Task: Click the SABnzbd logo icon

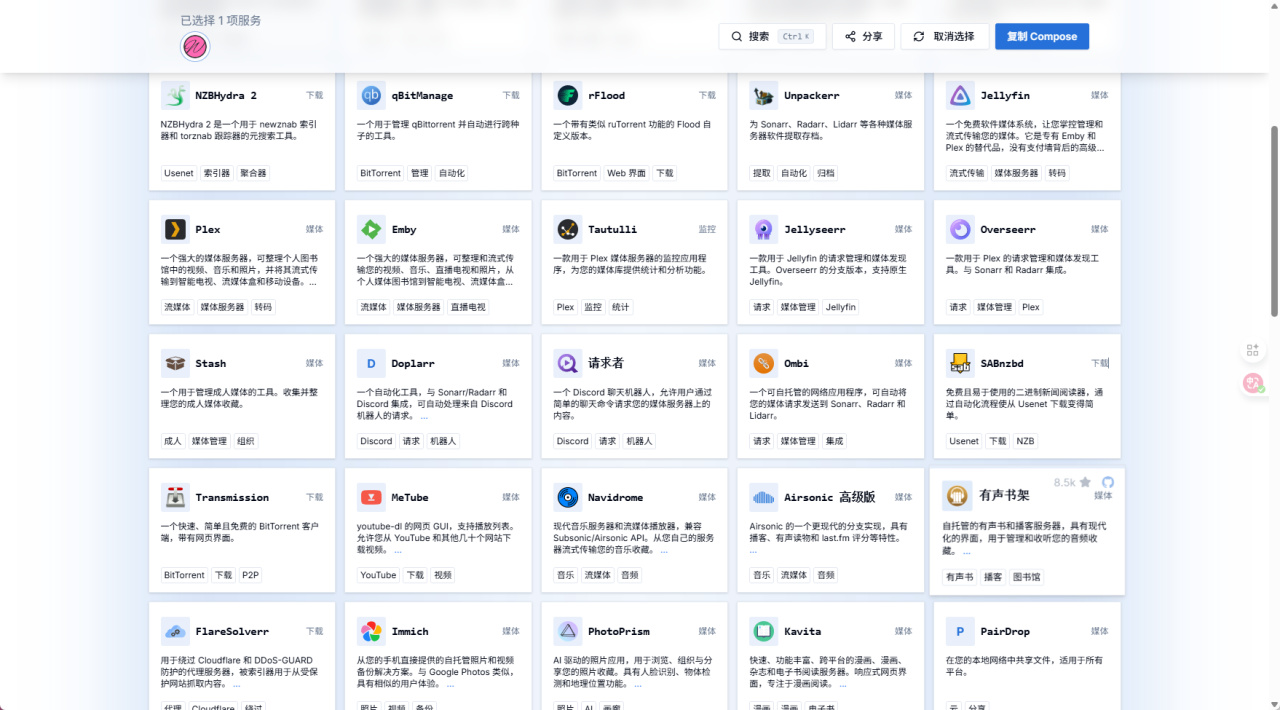Action: 960,363
